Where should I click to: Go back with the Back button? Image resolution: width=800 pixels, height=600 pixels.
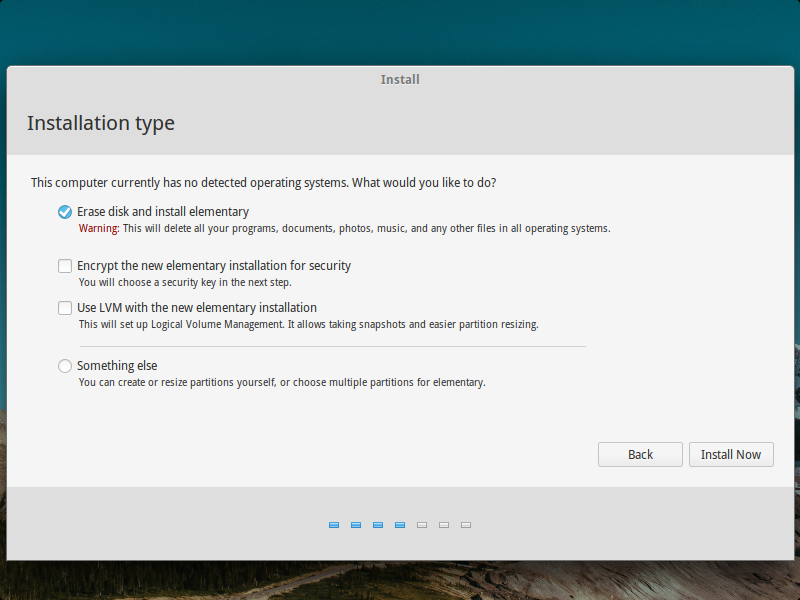point(640,454)
